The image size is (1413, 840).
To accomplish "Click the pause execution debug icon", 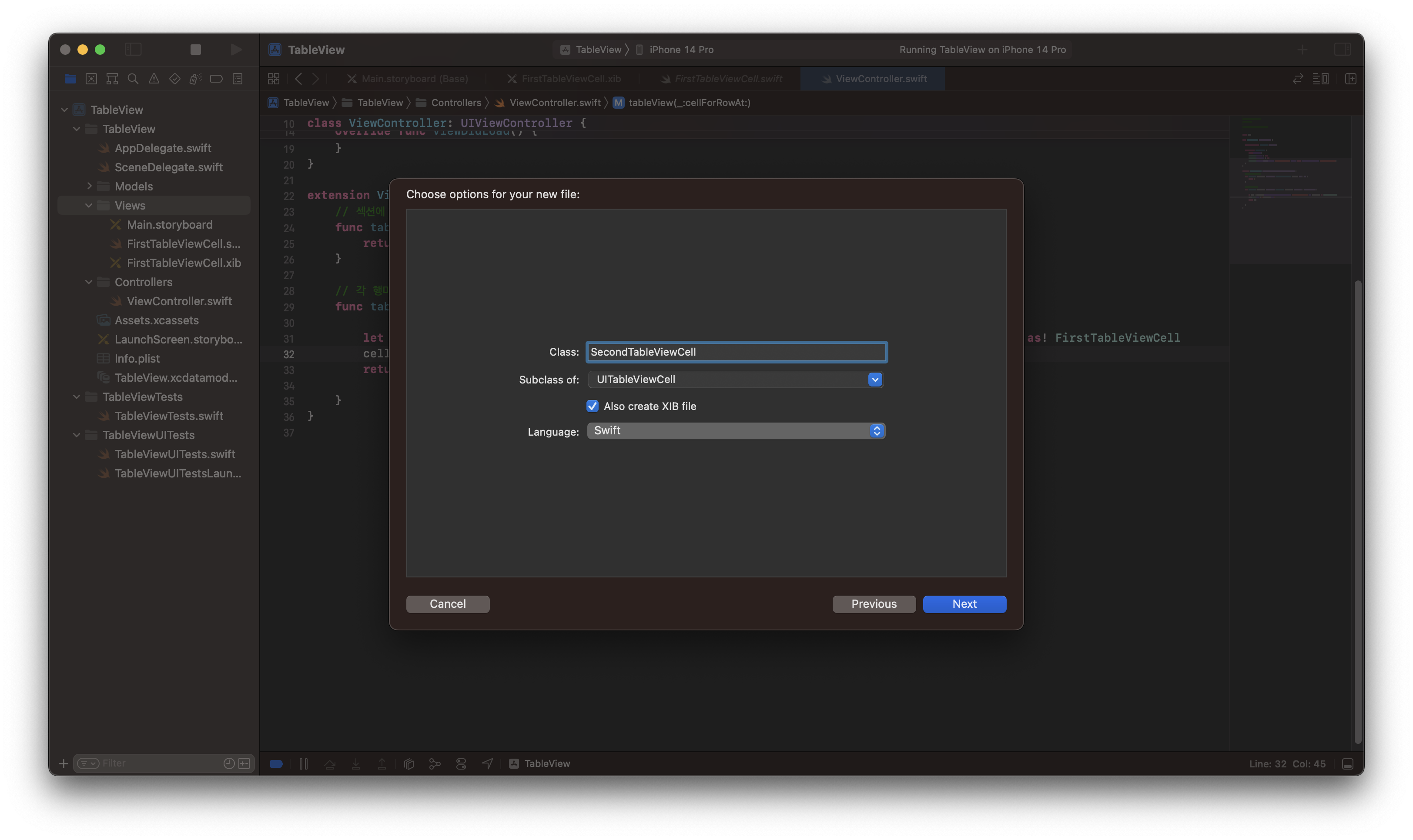I will pos(304,763).
